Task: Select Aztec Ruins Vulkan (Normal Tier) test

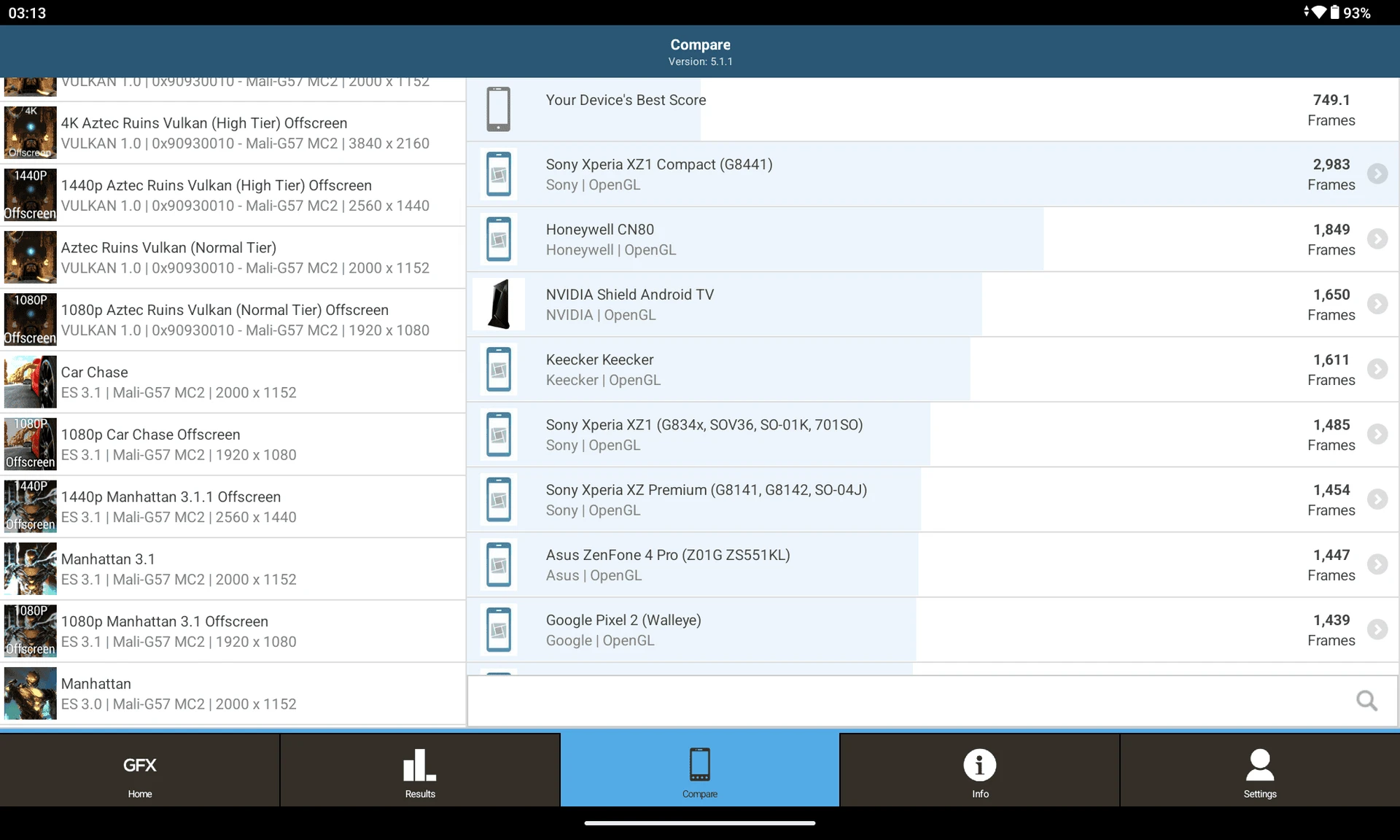Action: pos(233,257)
